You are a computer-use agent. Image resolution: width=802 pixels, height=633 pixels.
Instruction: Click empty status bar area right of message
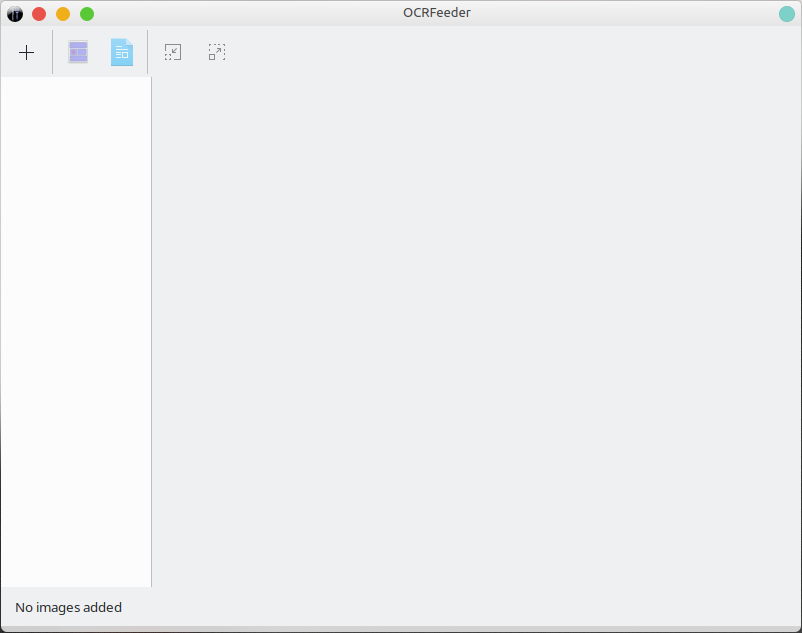pos(450,607)
